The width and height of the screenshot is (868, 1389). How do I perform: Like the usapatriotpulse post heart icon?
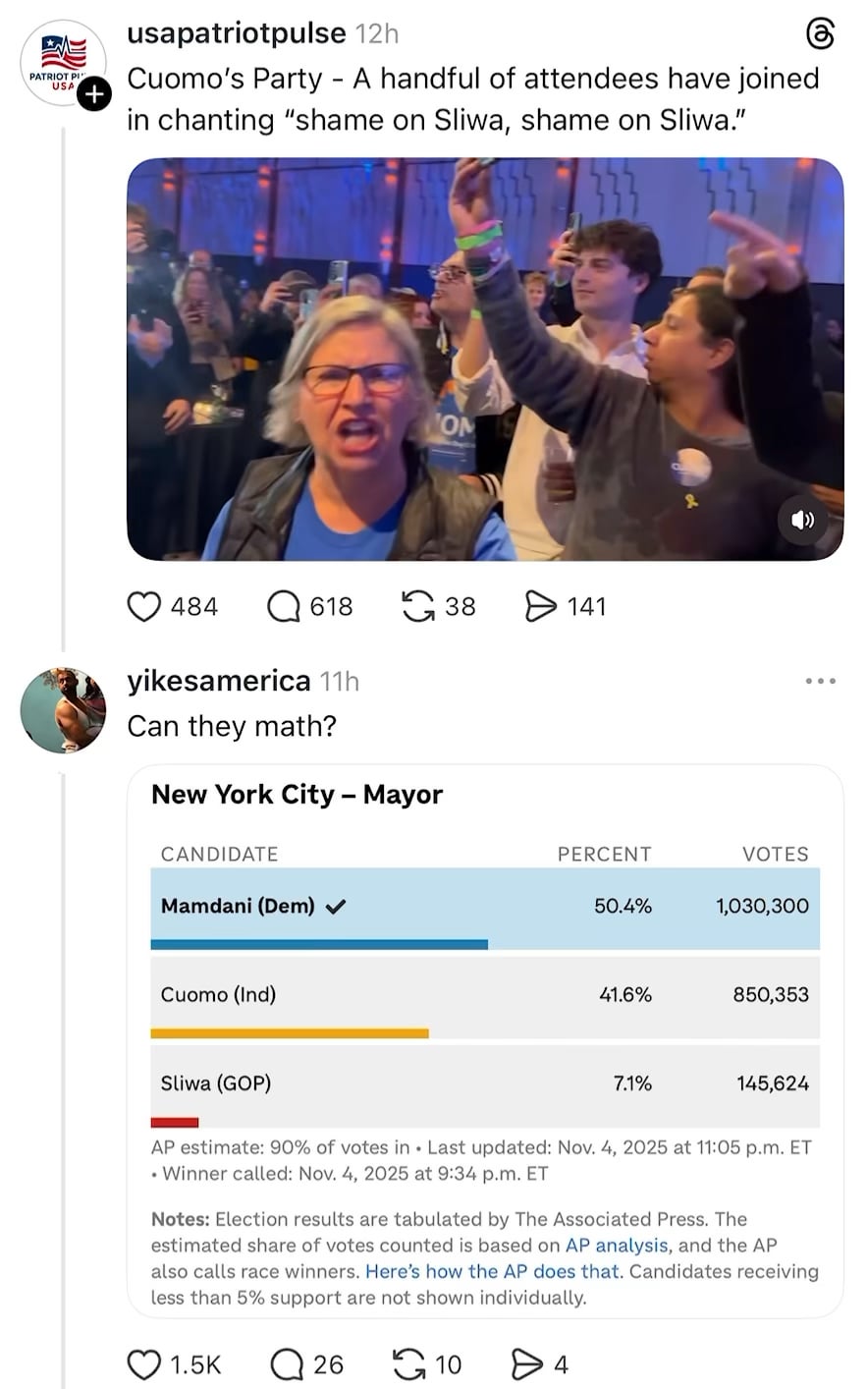[x=144, y=606]
